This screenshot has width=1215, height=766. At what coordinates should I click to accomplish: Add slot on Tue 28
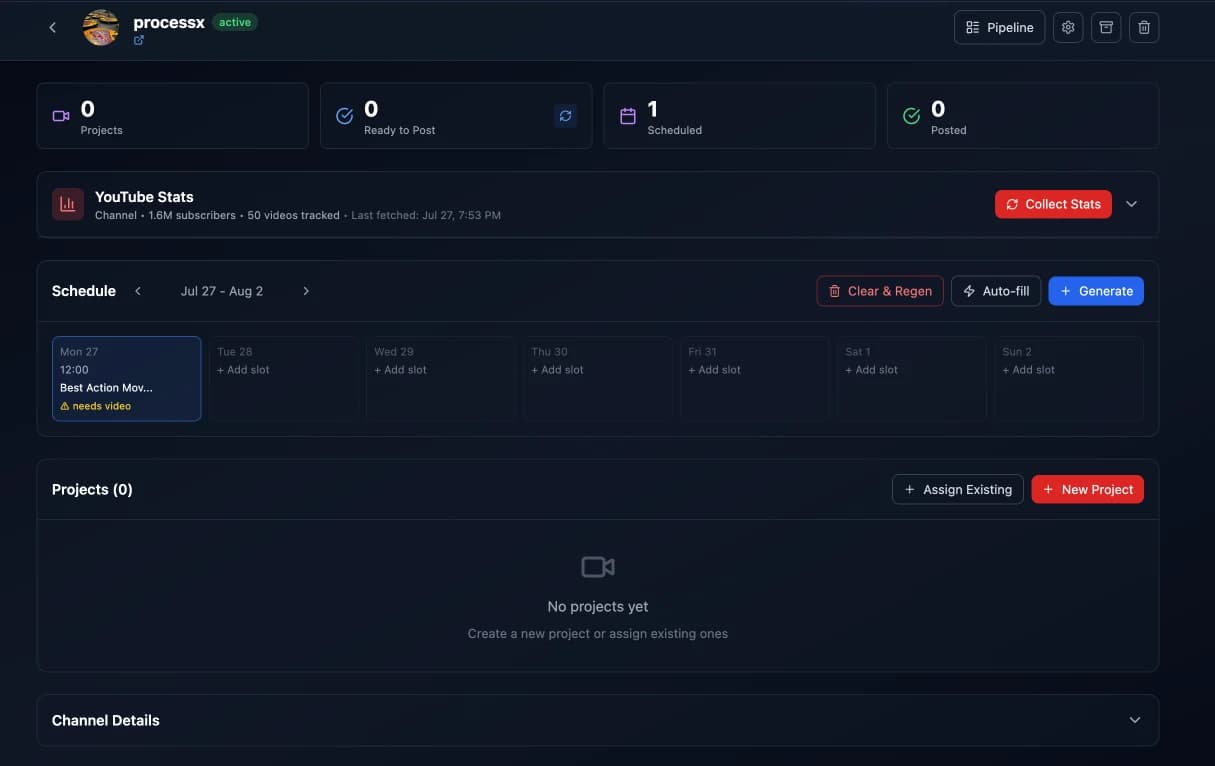coord(243,370)
